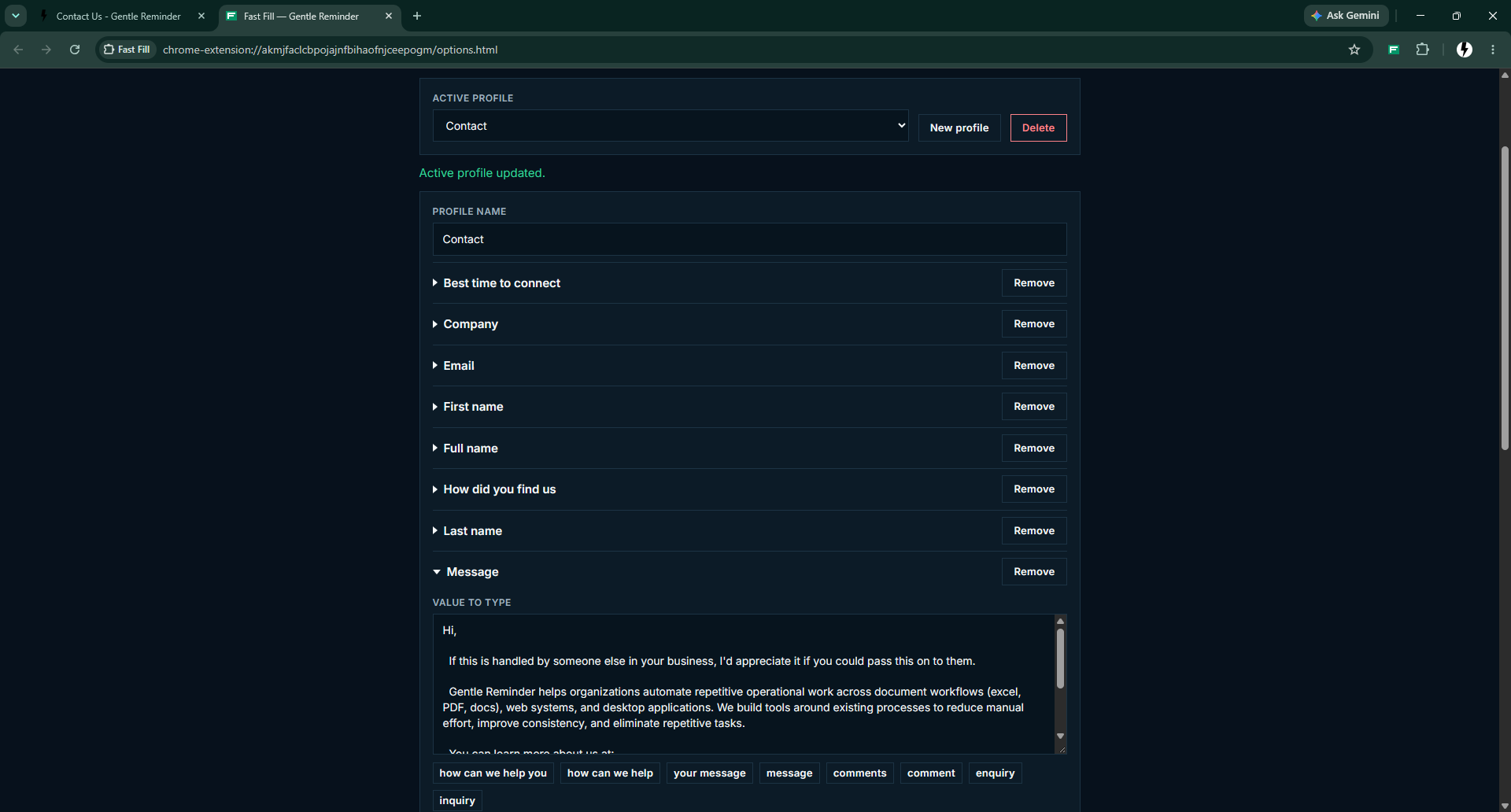Open the Chrome profile avatar

[1465, 50]
